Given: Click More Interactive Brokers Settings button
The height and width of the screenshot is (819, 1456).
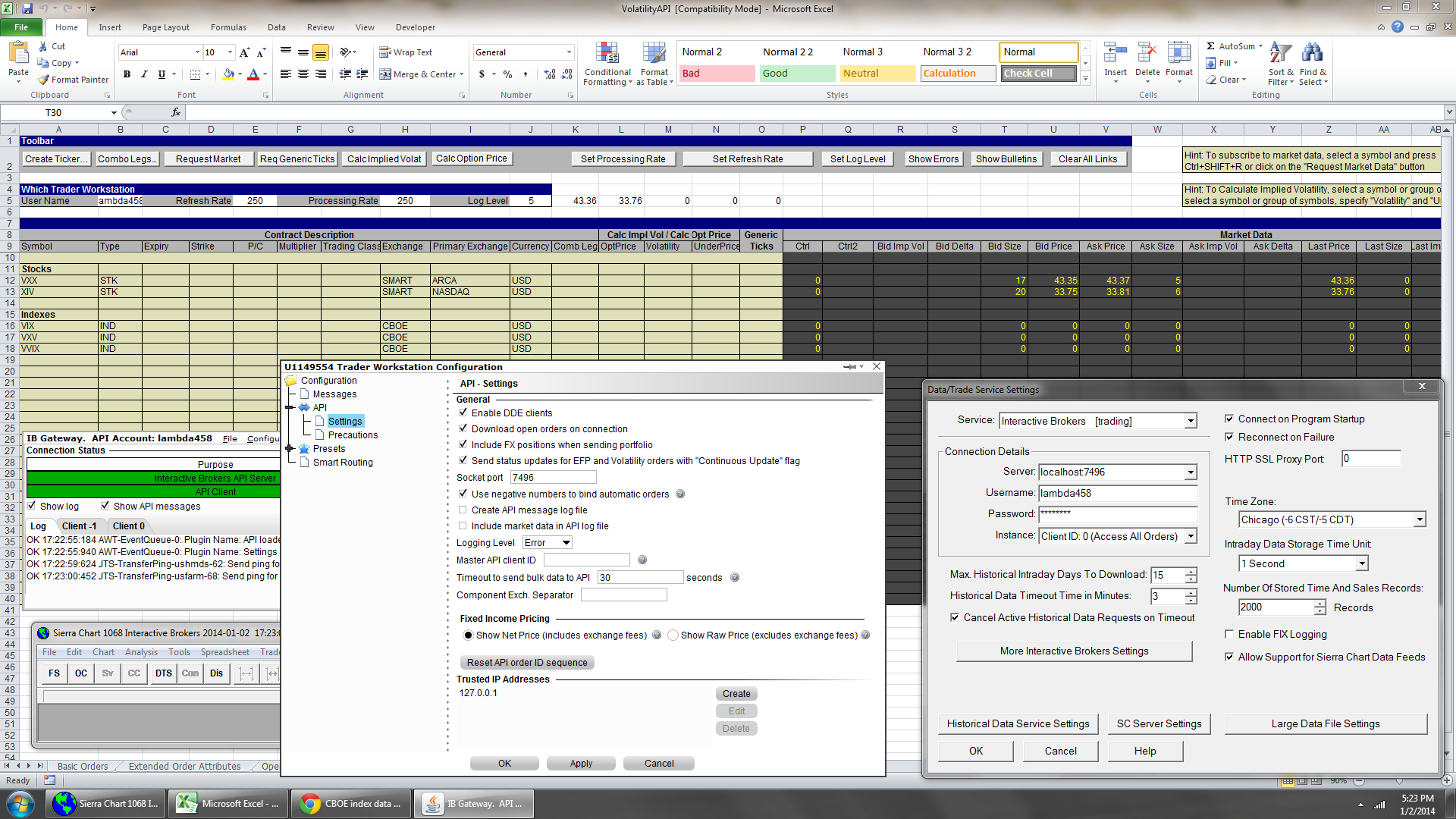Looking at the screenshot, I should 1074,651.
